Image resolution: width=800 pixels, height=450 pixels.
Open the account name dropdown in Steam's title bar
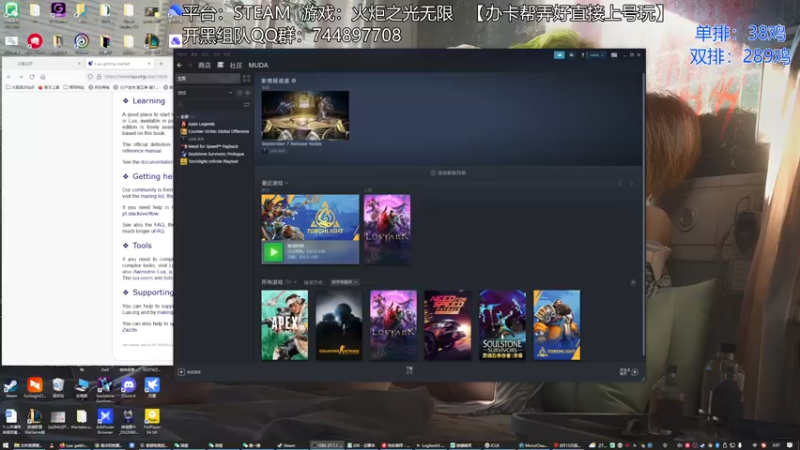(x=596, y=55)
